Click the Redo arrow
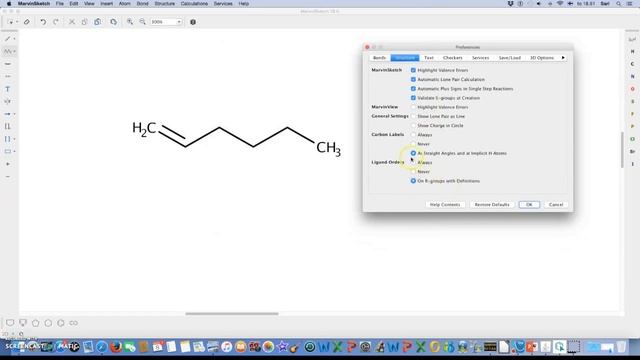The image size is (640, 360). pos(56,22)
